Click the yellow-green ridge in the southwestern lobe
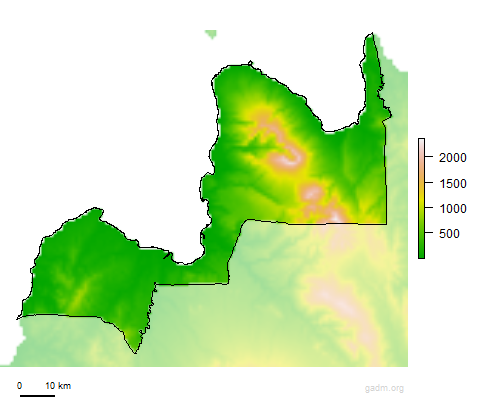Image resolution: width=480 pixels, height=397 pixels. [81, 292]
